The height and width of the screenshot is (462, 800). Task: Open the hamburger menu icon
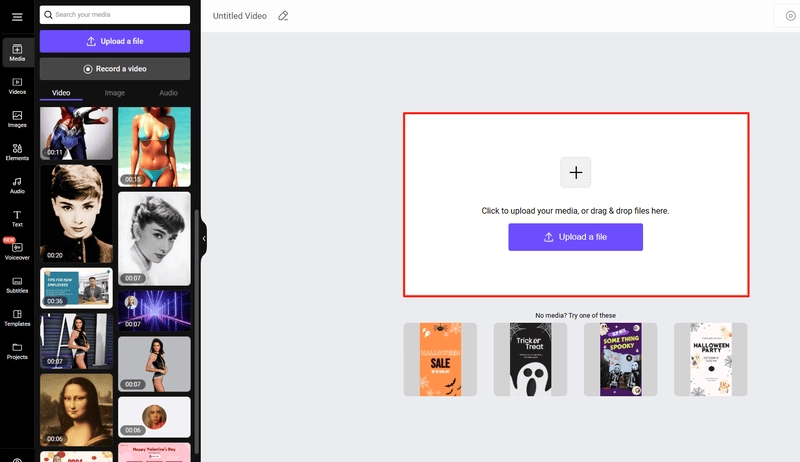click(x=17, y=17)
